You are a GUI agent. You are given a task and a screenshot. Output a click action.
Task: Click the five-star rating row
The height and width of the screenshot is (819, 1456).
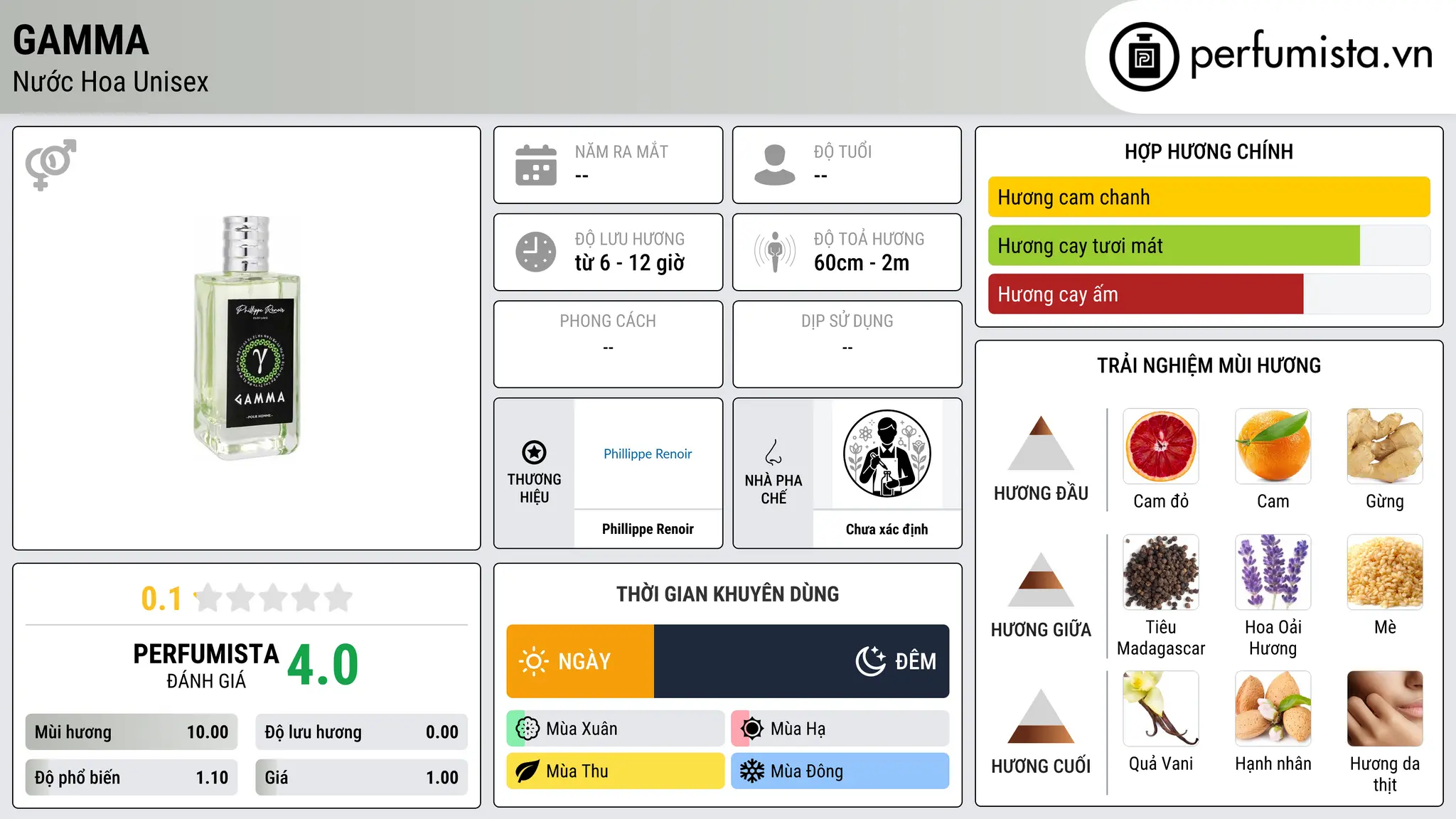click(273, 598)
